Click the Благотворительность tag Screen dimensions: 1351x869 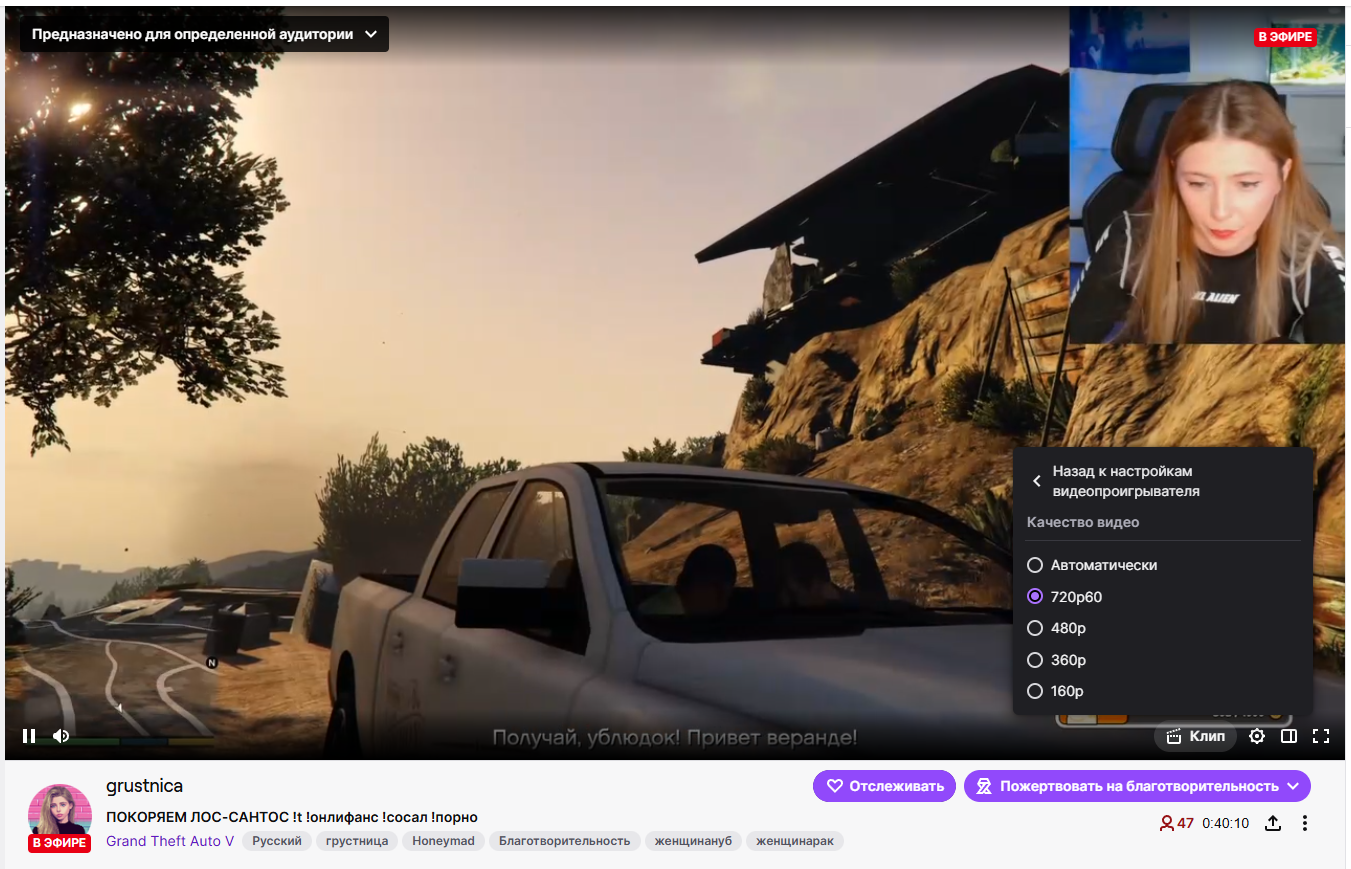coord(565,841)
